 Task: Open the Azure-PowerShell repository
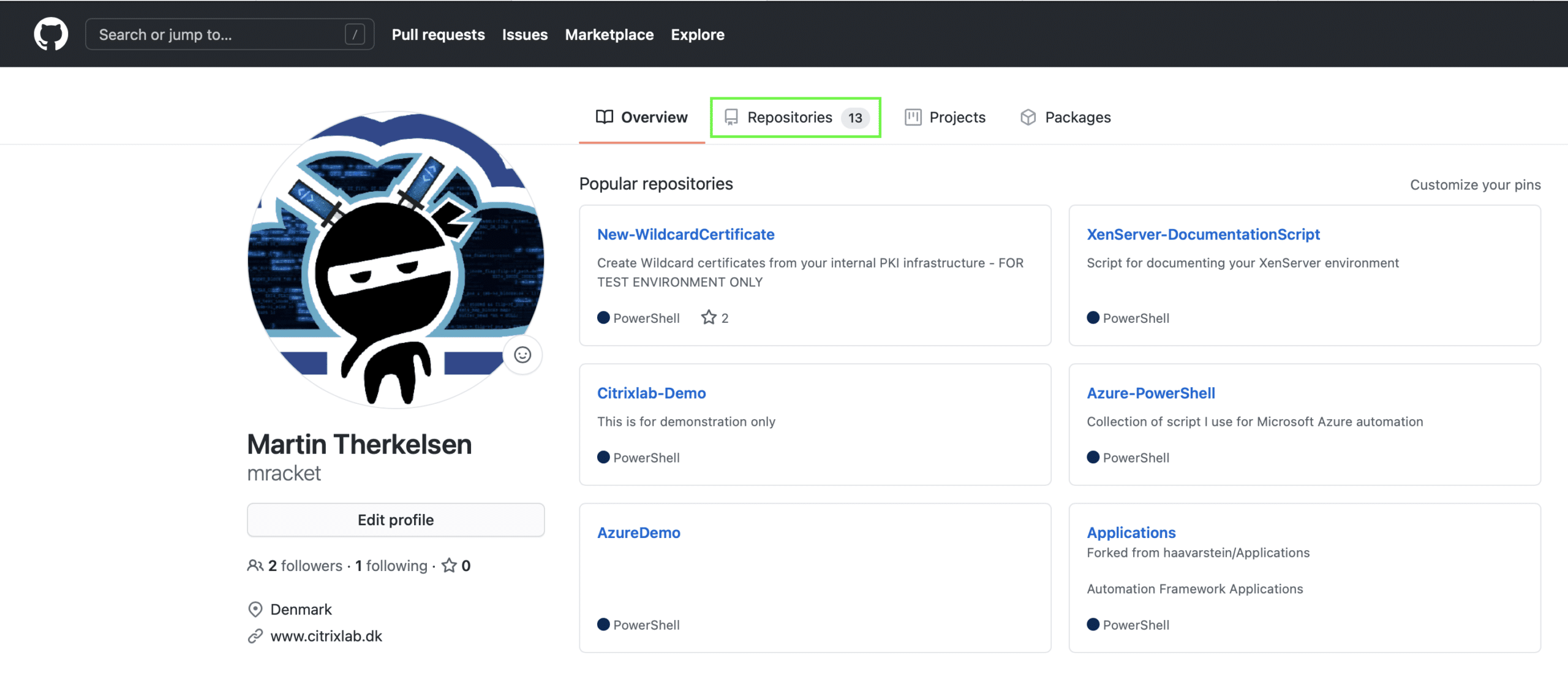click(x=1151, y=393)
